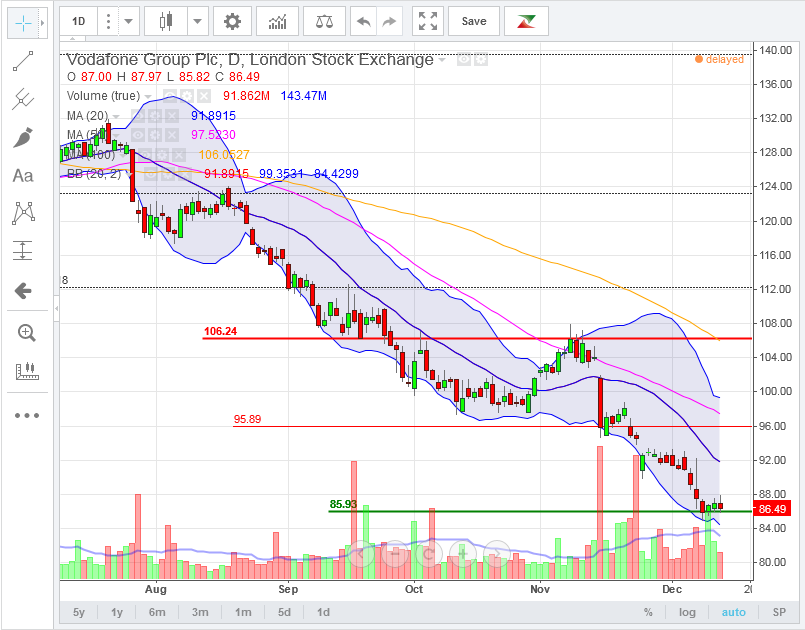Click the 86.49 current price label
This screenshot has width=805, height=630.
click(772, 509)
